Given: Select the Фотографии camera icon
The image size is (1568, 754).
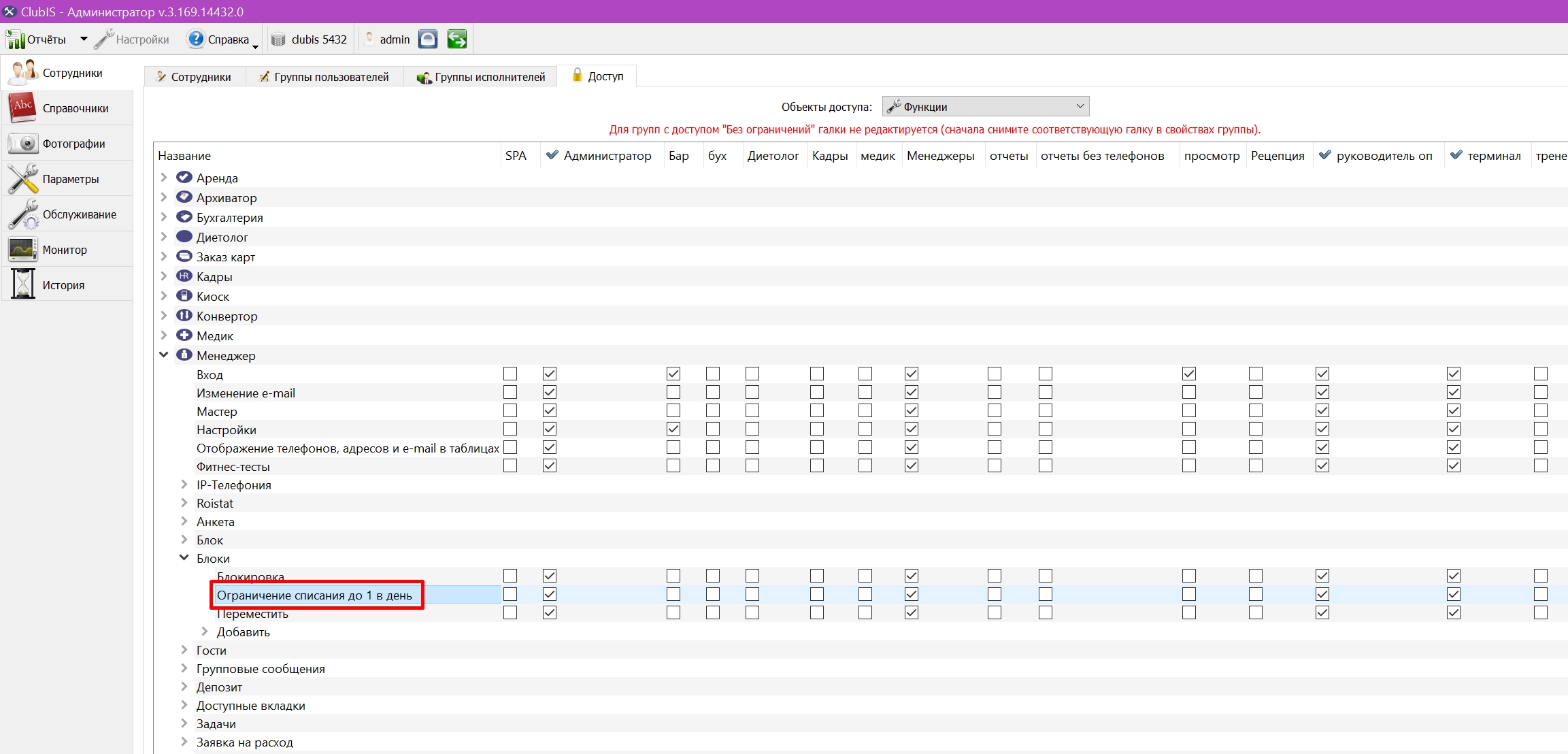Looking at the screenshot, I should click(x=22, y=144).
